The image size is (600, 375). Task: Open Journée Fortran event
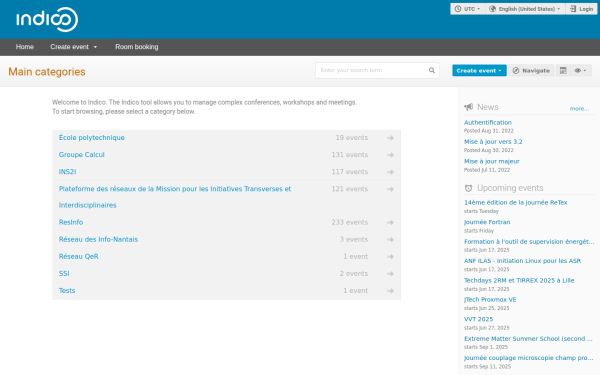487,222
